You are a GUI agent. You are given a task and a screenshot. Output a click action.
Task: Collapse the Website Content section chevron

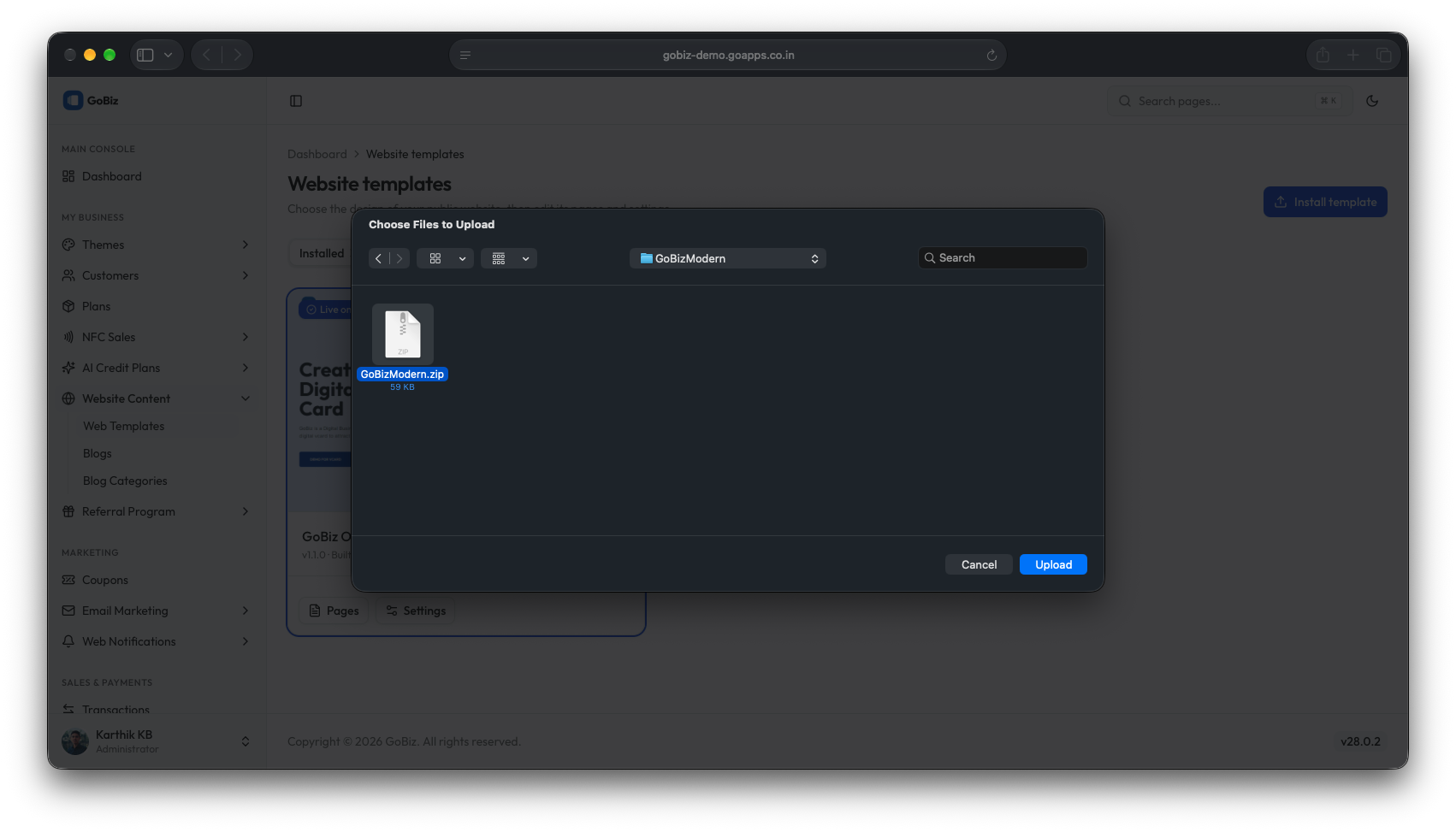246,398
